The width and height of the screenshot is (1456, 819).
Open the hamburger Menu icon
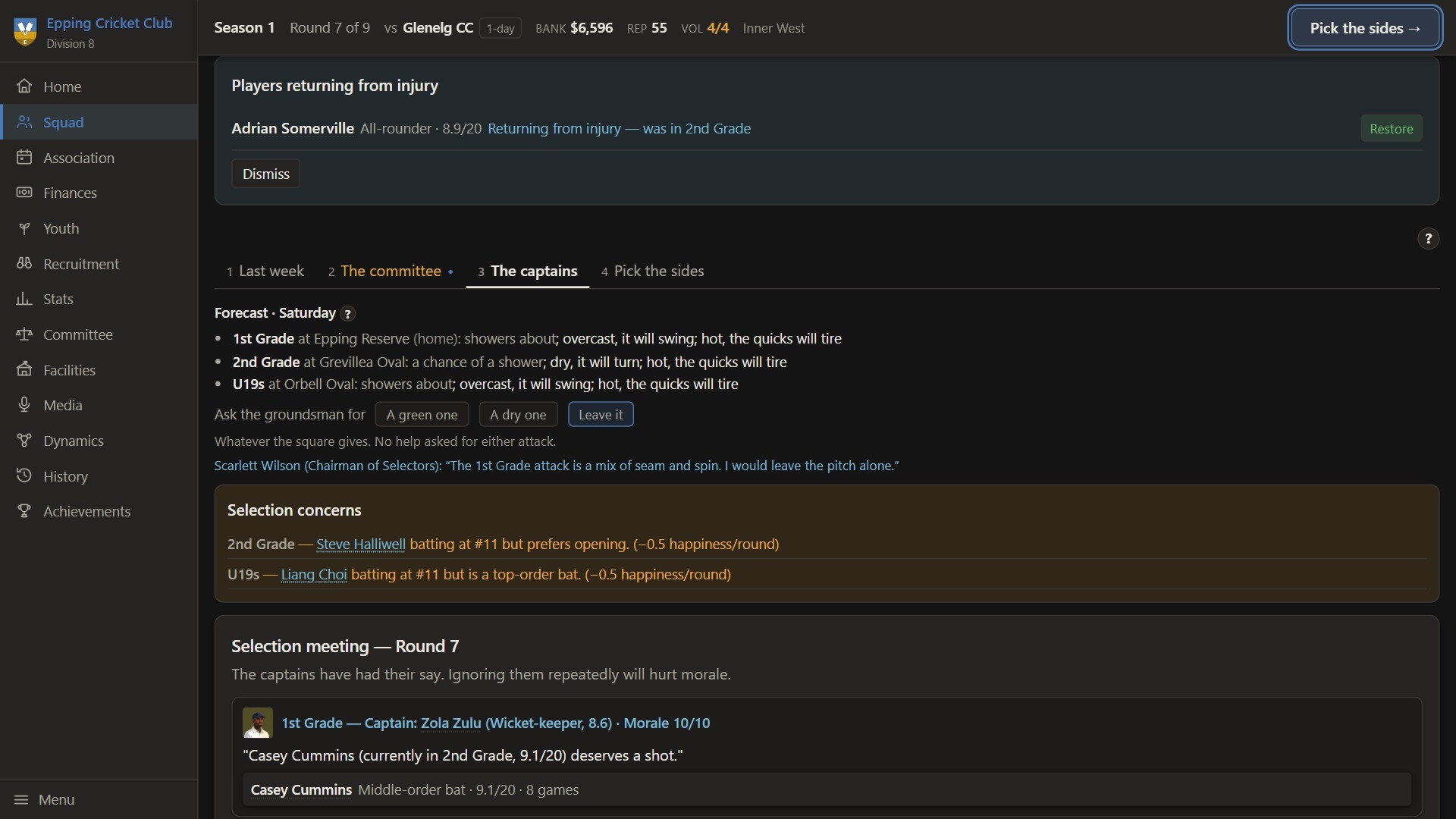tap(21, 799)
